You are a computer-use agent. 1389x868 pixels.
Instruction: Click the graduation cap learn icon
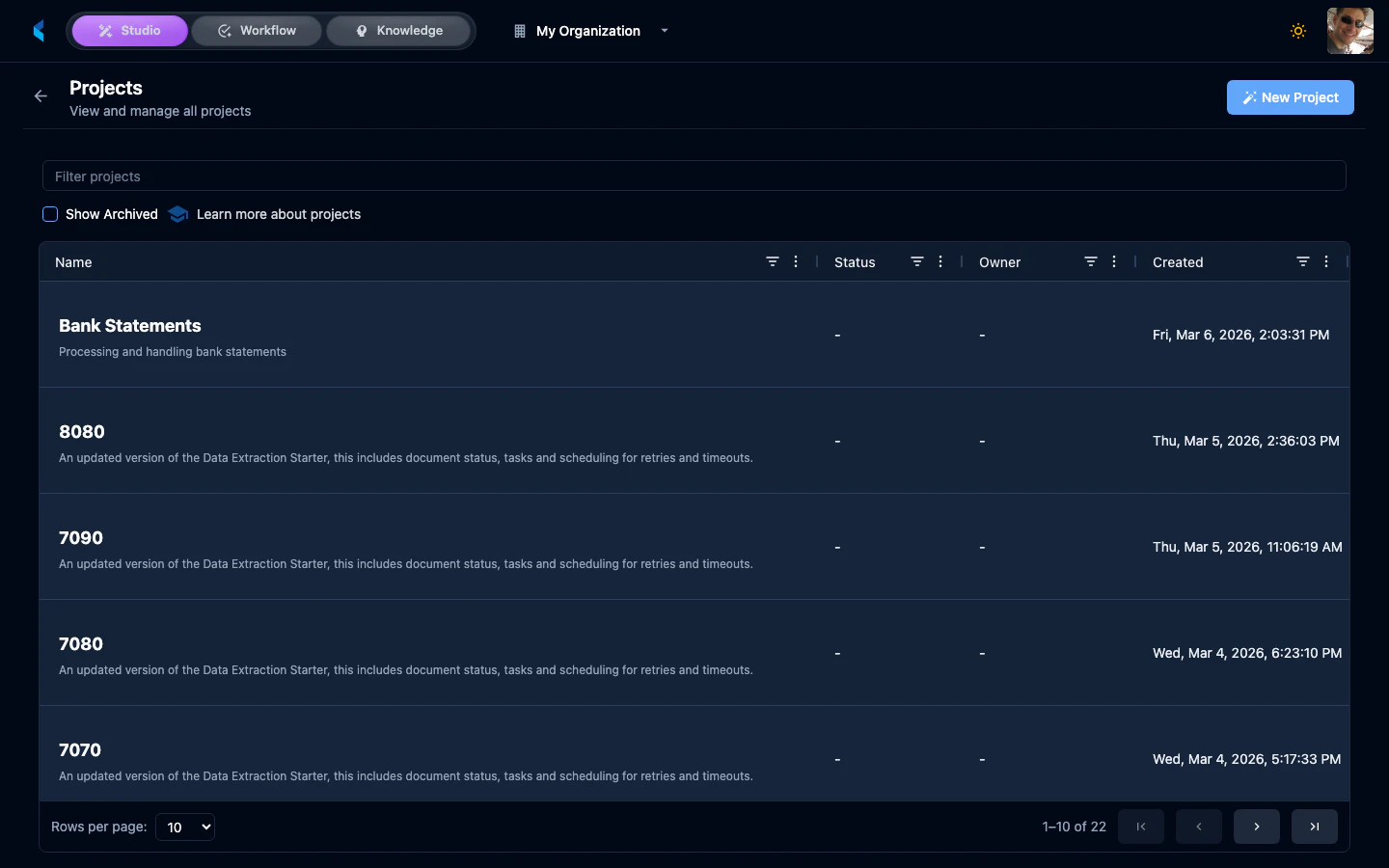click(x=177, y=214)
